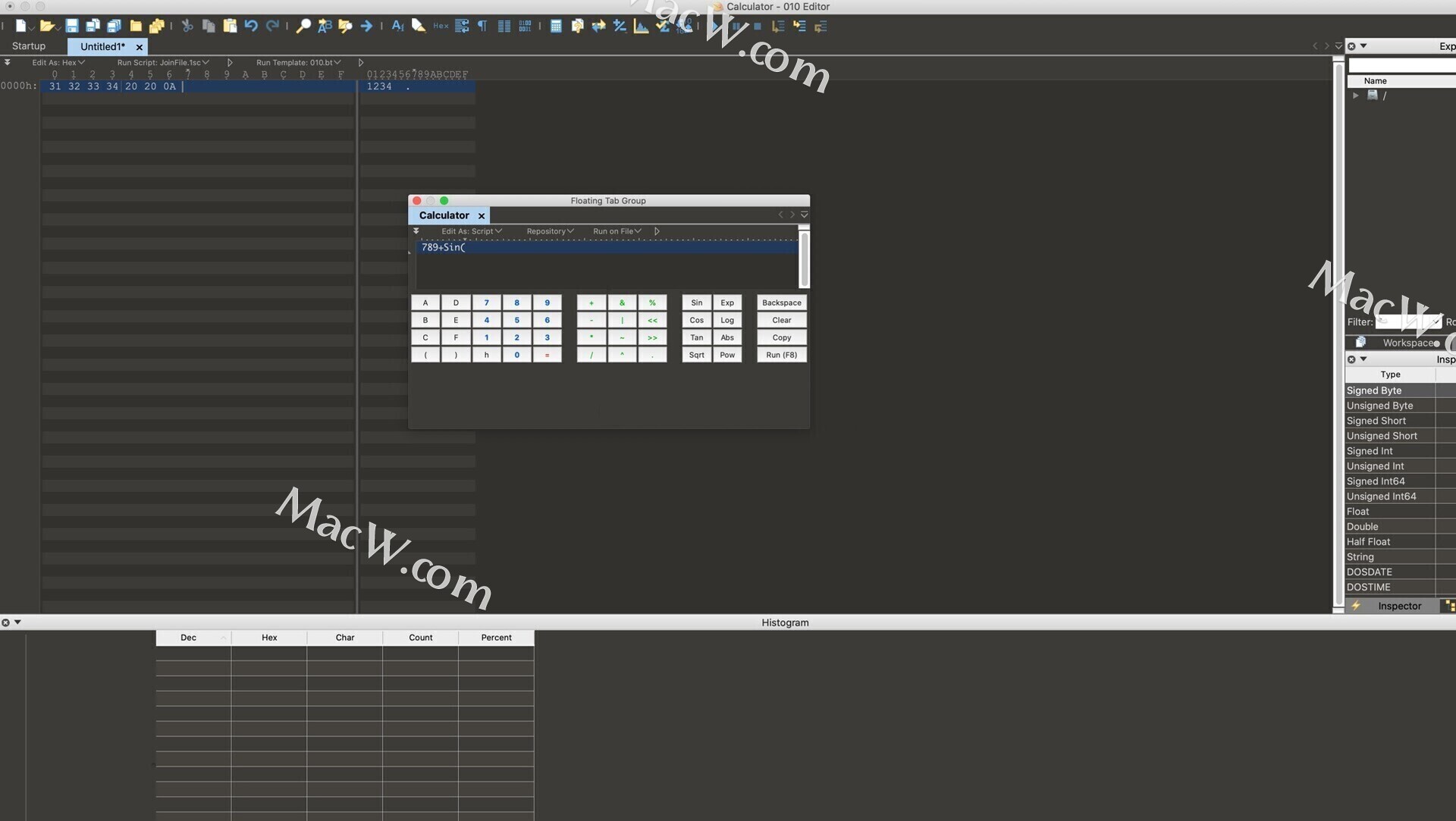Click the Run (F8) button
This screenshot has width=1456, height=821.
coord(781,355)
